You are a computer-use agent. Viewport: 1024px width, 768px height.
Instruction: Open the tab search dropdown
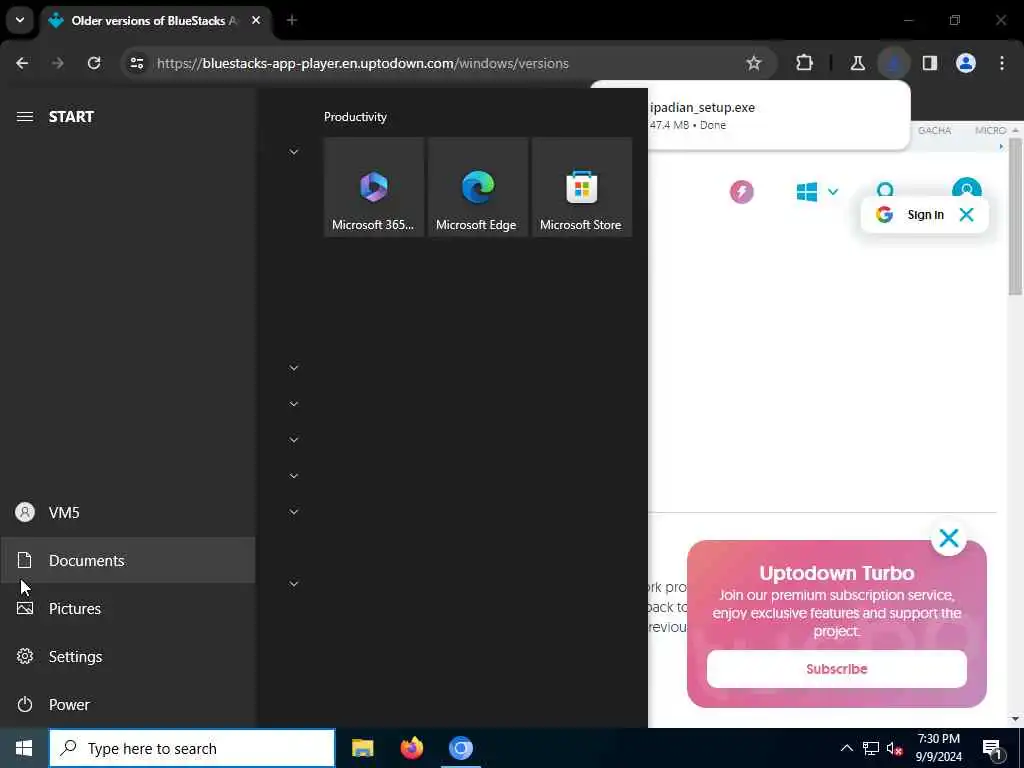coord(20,20)
